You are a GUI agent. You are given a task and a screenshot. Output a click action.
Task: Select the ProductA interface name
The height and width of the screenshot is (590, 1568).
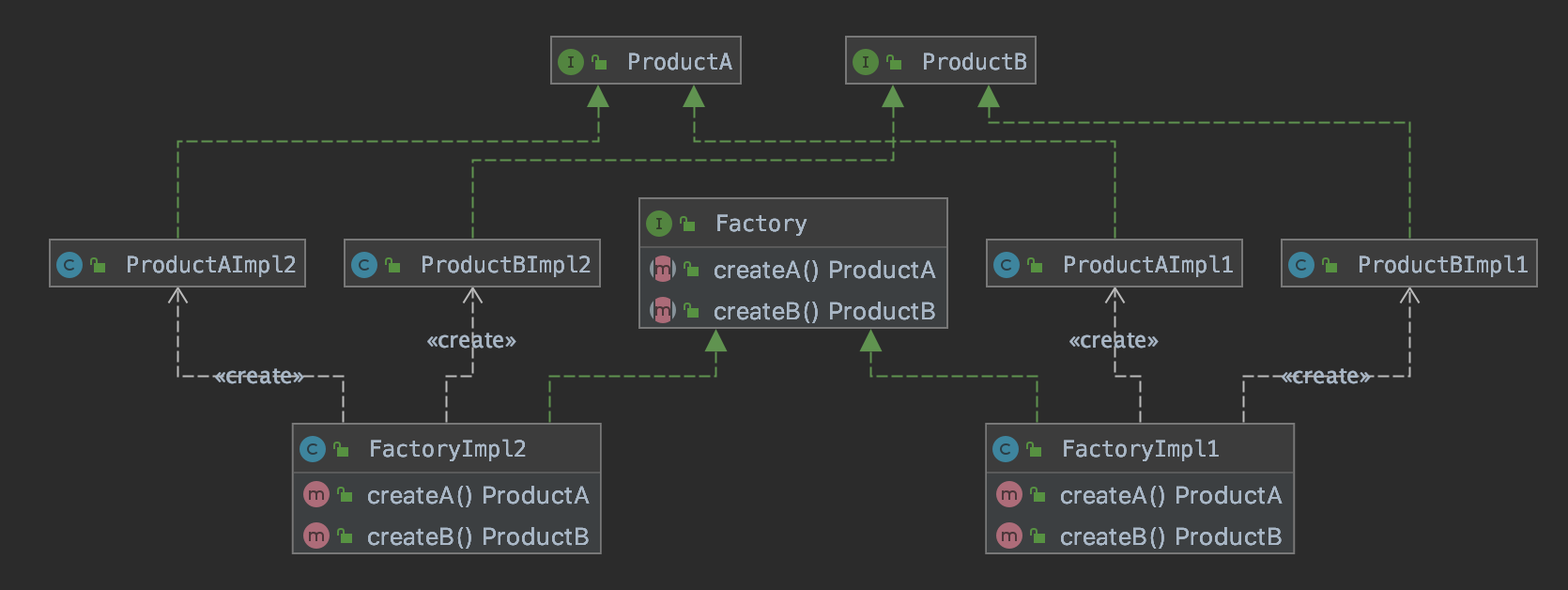(x=680, y=62)
